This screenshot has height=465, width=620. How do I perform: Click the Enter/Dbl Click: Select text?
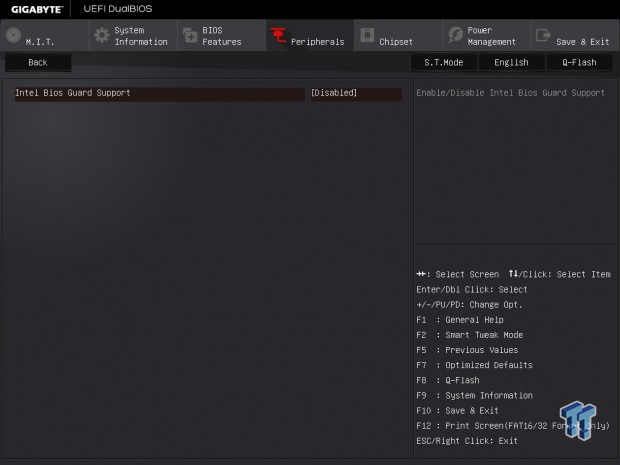coord(472,289)
